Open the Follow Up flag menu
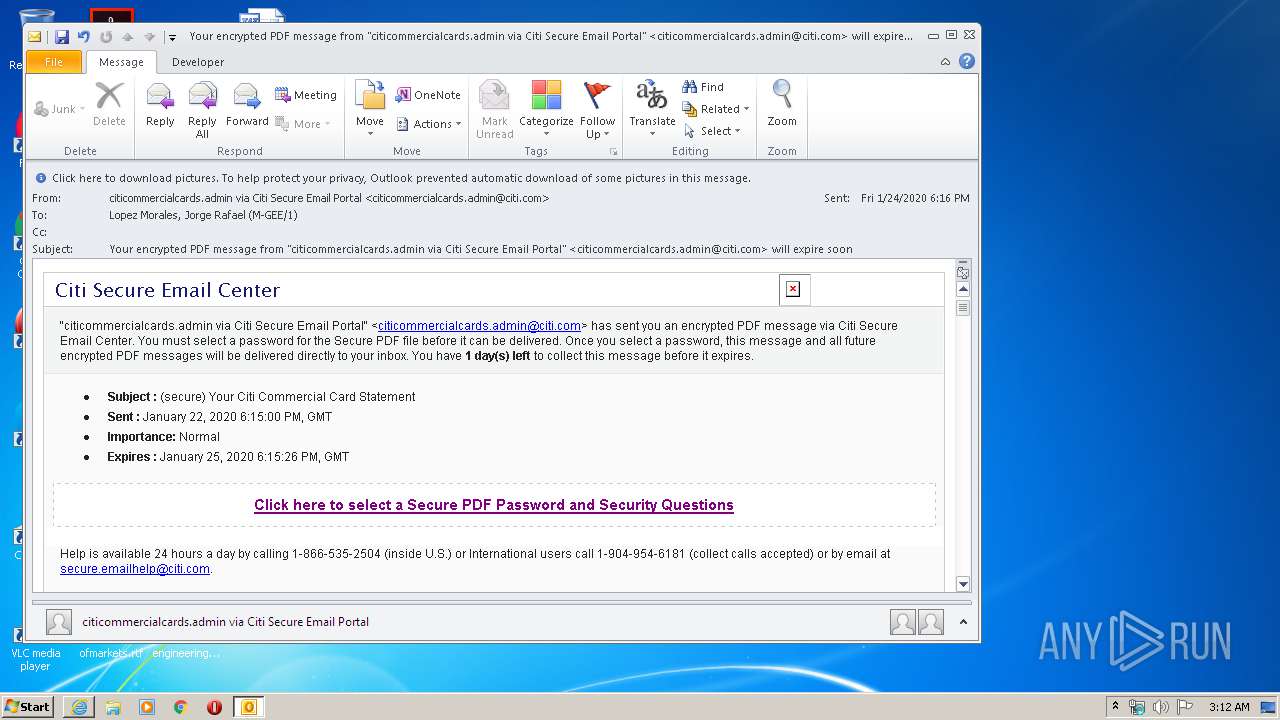This screenshot has height=720, width=1280. (x=597, y=110)
